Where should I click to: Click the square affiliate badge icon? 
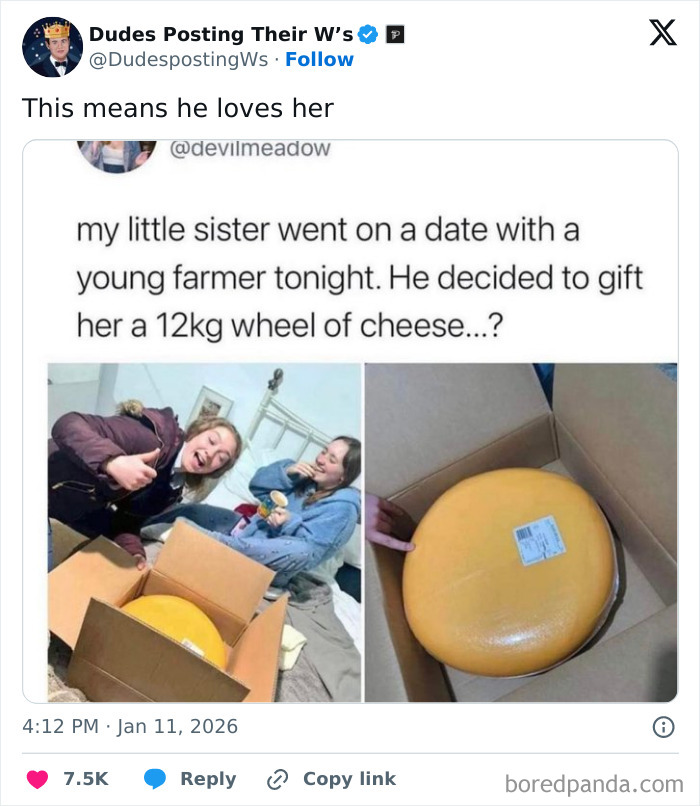(x=395, y=35)
